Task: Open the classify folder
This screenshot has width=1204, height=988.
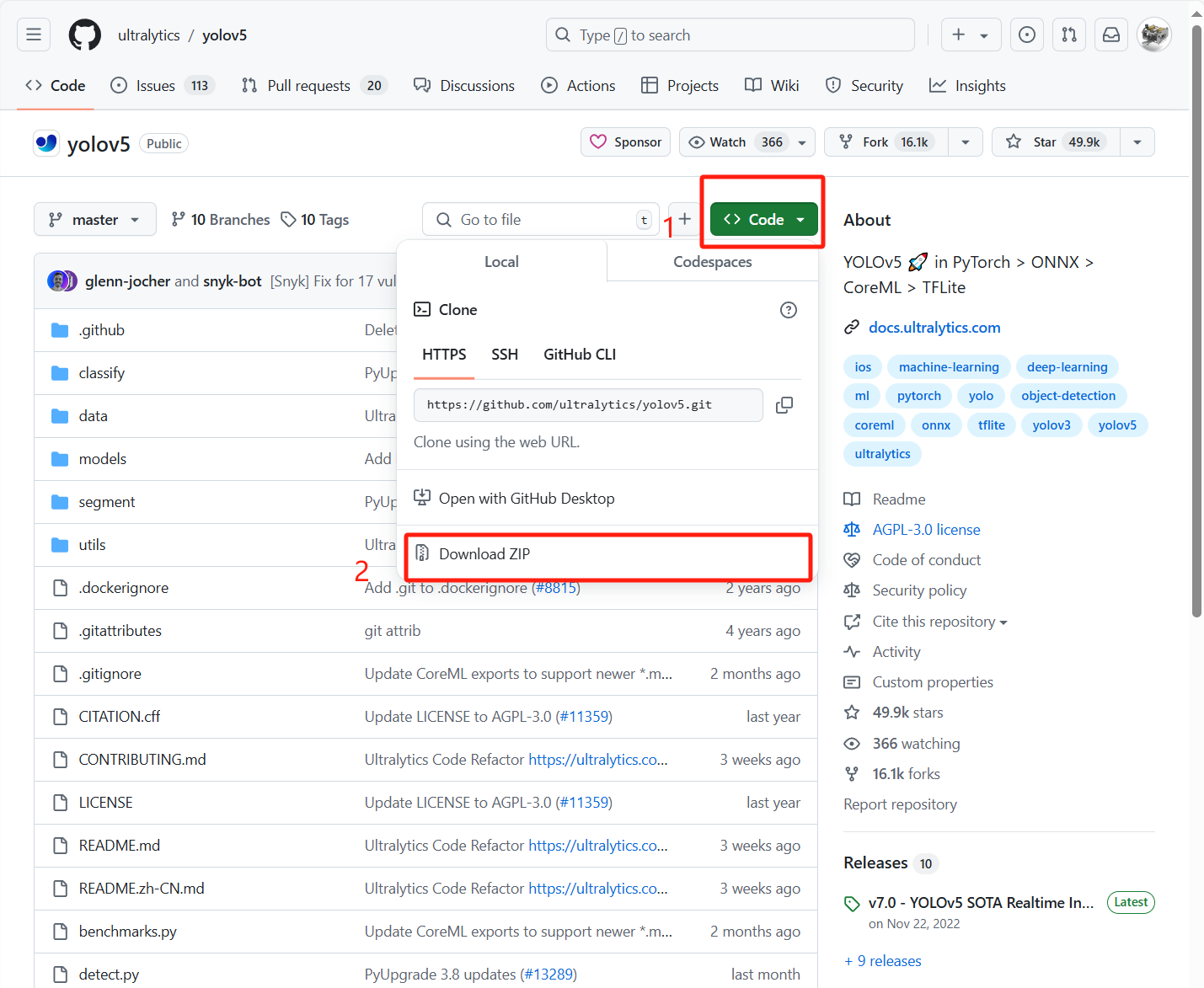Action: coord(102,373)
